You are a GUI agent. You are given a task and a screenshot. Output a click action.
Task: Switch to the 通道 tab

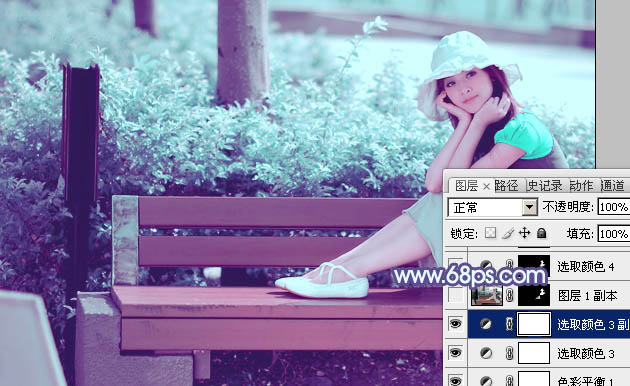click(x=612, y=186)
